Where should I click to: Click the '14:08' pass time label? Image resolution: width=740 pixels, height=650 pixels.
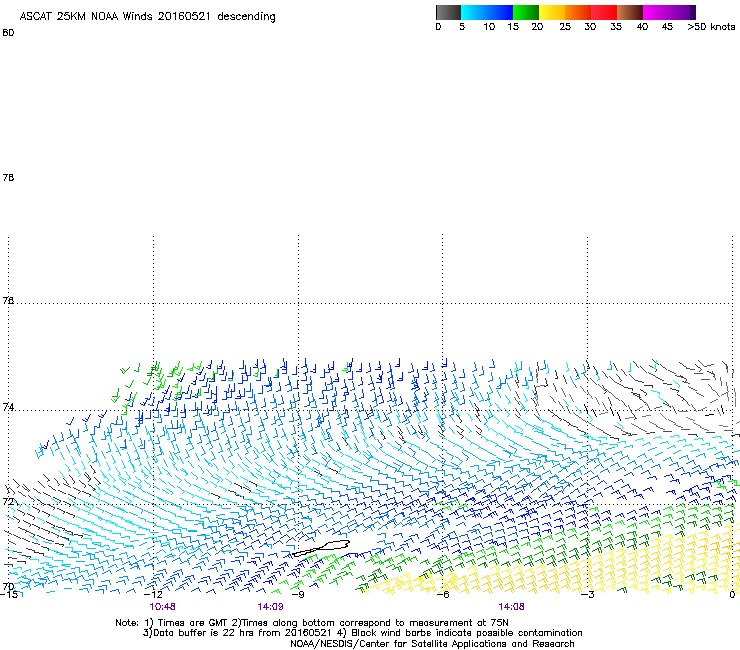click(x=511, y=607)
